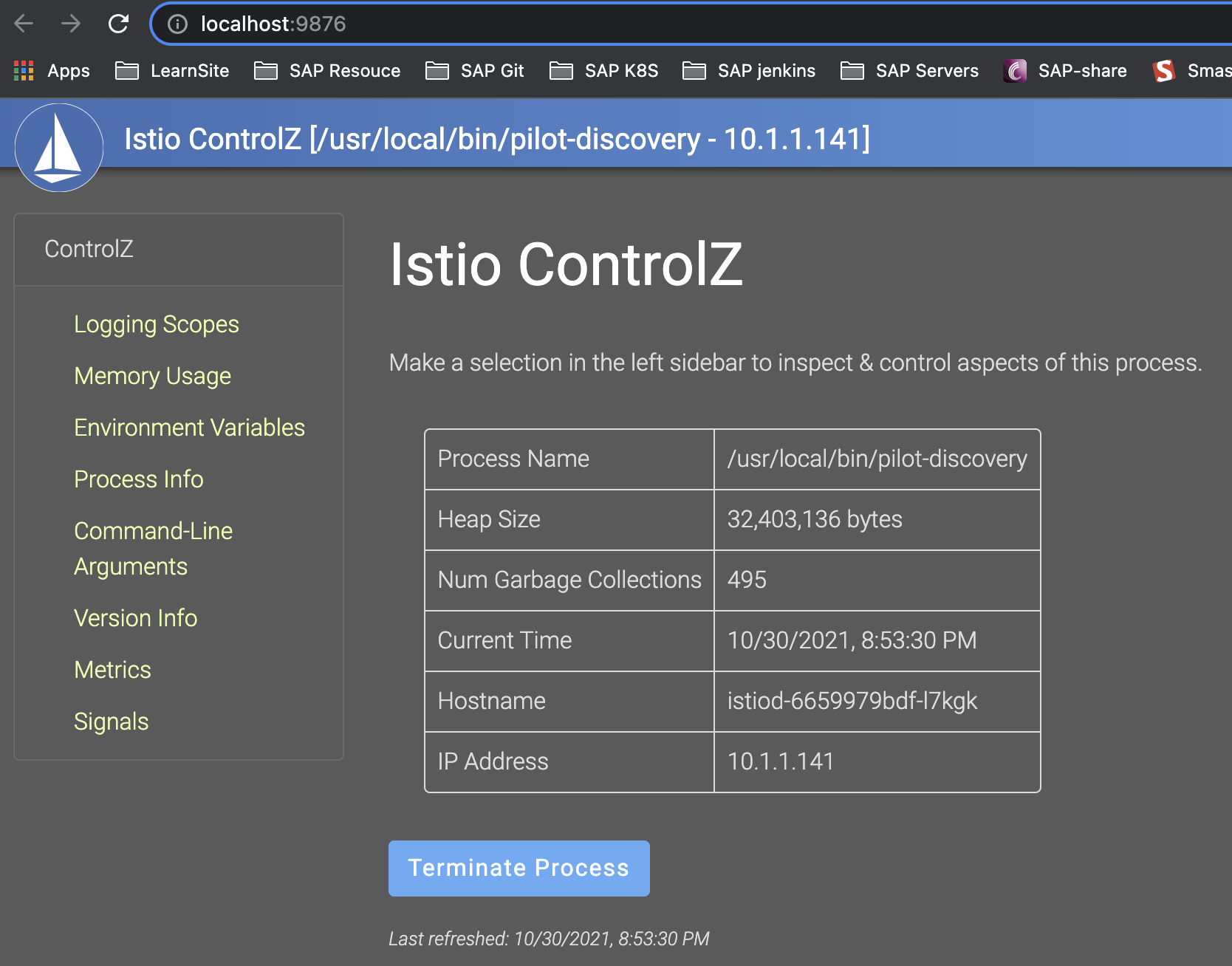
Task: Open the LearnSite bookmark folder
Action: (x=172, y=71)
